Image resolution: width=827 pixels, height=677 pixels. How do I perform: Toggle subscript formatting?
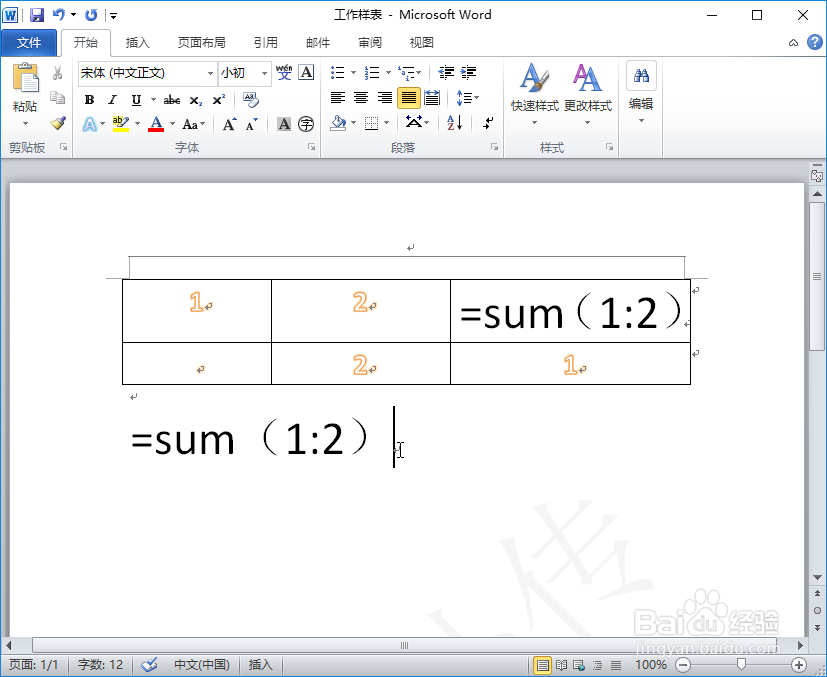click(x=196, y=99)
